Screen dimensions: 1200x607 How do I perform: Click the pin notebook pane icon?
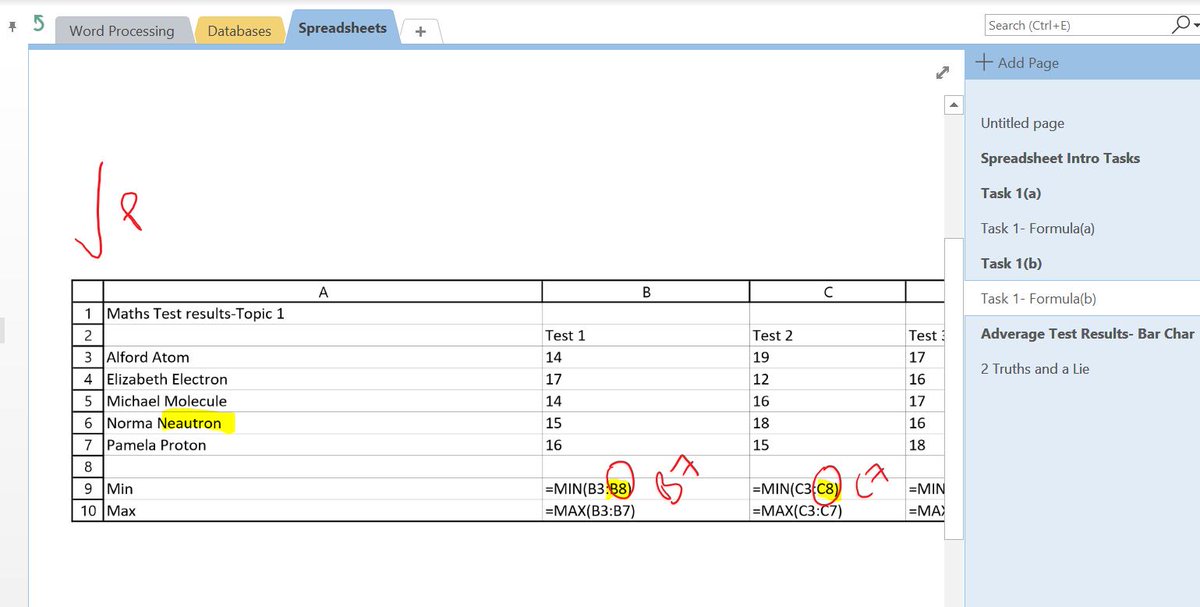click(x=11, y=27)
